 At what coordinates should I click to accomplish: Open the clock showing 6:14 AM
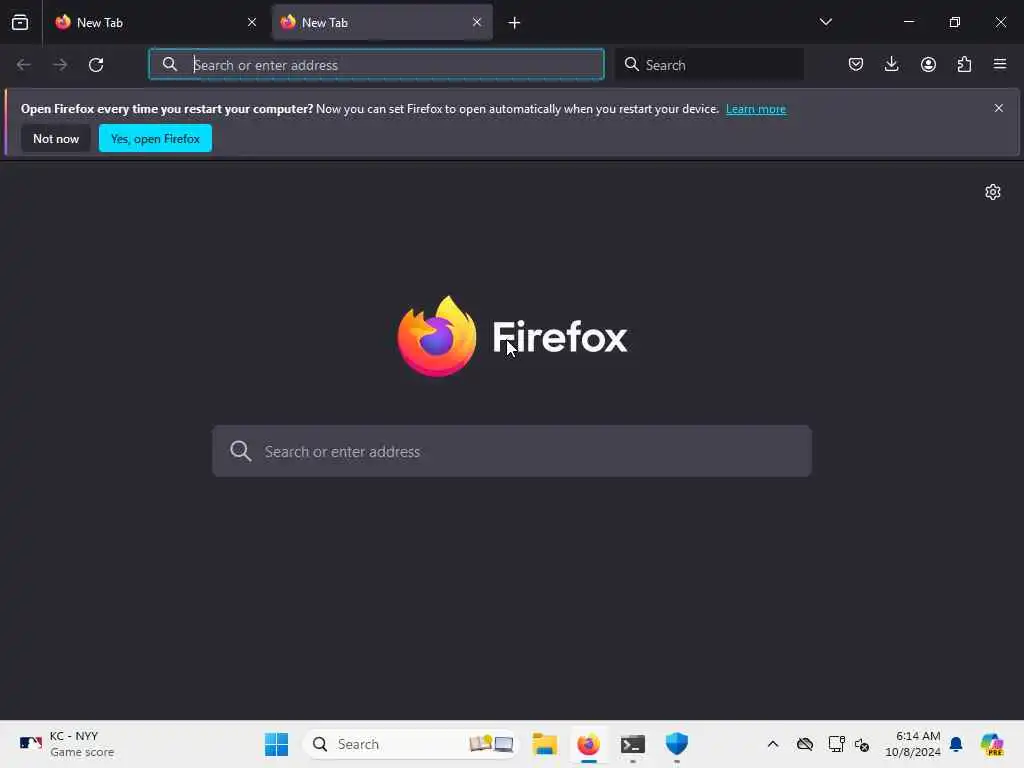[x=912, y=744]
